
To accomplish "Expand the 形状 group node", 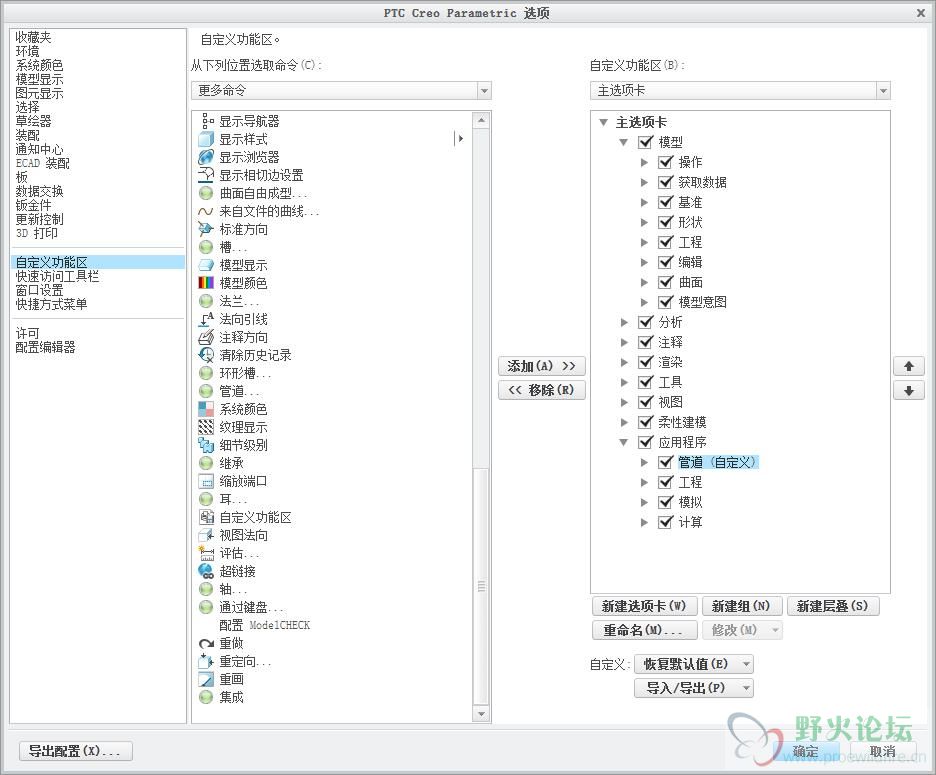I will point(644,222).
